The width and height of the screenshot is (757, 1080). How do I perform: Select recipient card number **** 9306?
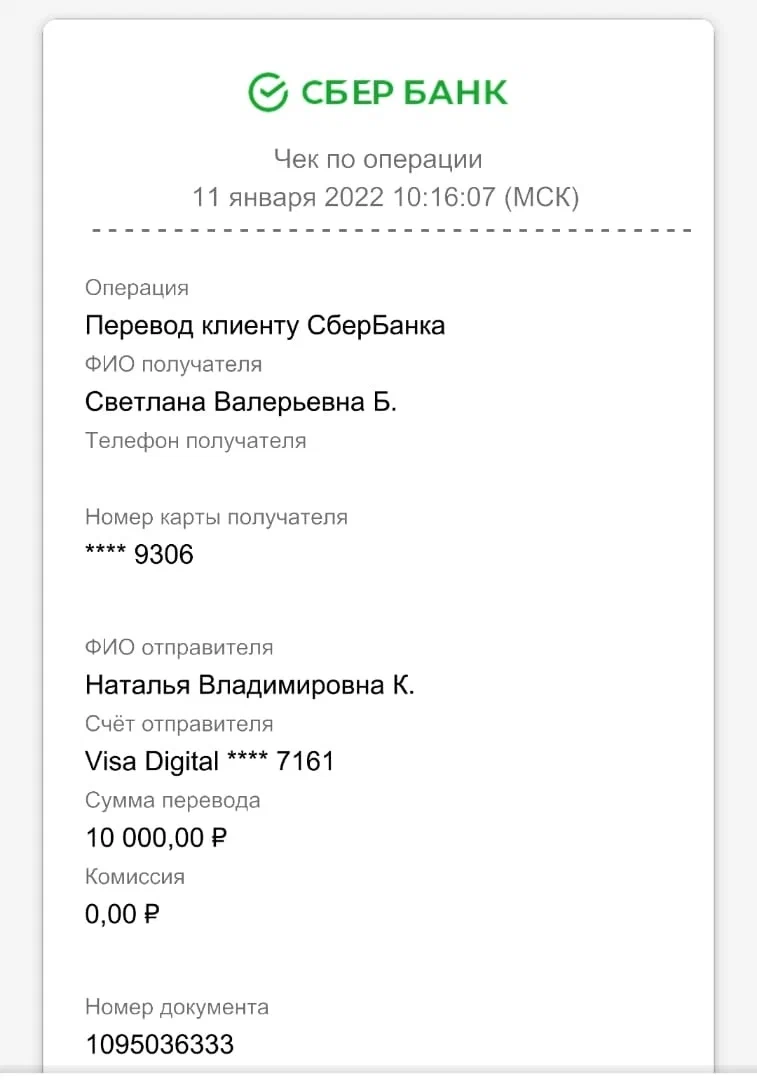pyautogui.click(x=139, y=554)
